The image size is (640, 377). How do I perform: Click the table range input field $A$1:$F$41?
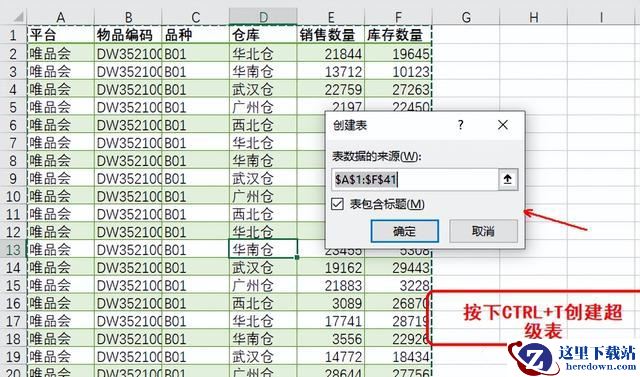pyautogui.click(x=414, y=179)
